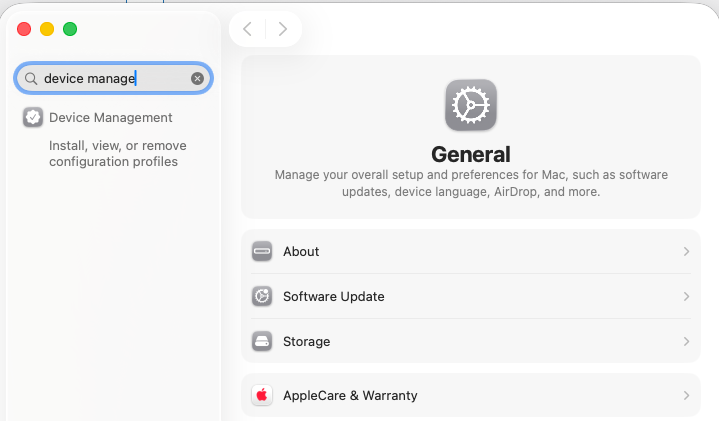719x421 pixels.
Task: Expand the Storage row chevron
Action: tap(686, 342)
